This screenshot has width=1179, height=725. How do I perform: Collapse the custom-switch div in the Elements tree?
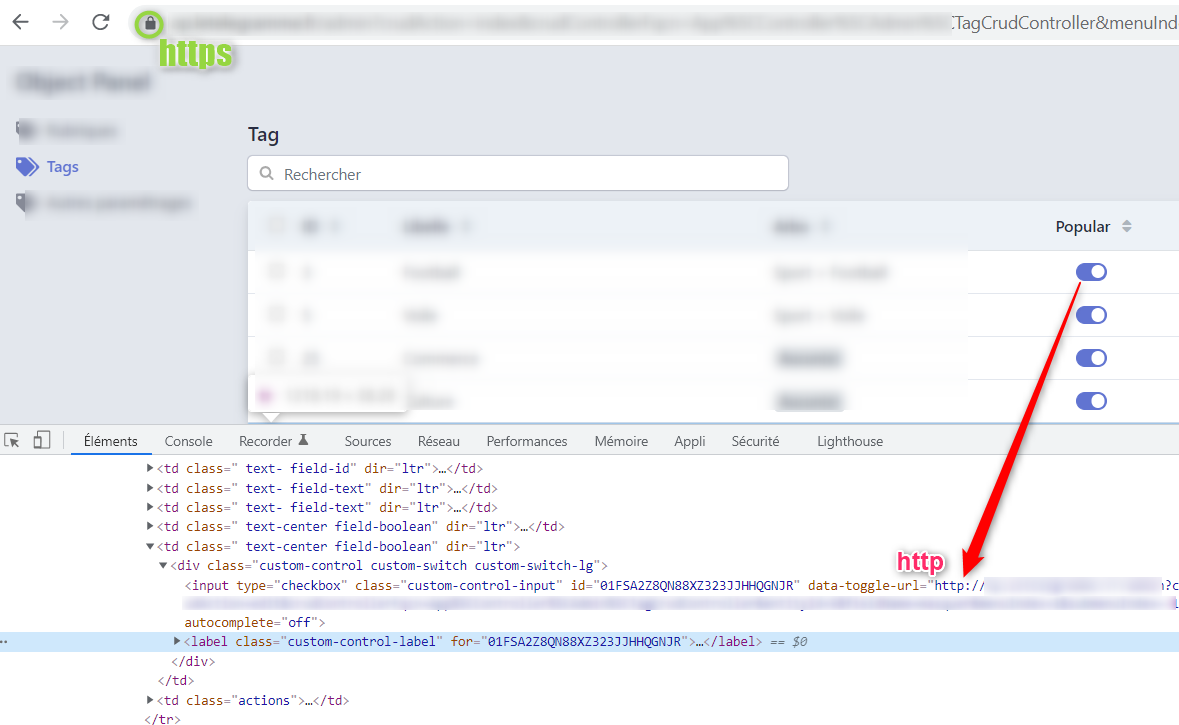point(162,565)
